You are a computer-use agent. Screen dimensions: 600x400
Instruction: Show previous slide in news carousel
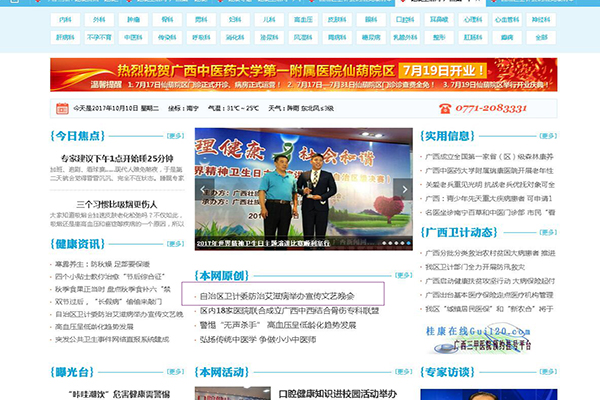[x=203, y=189]
